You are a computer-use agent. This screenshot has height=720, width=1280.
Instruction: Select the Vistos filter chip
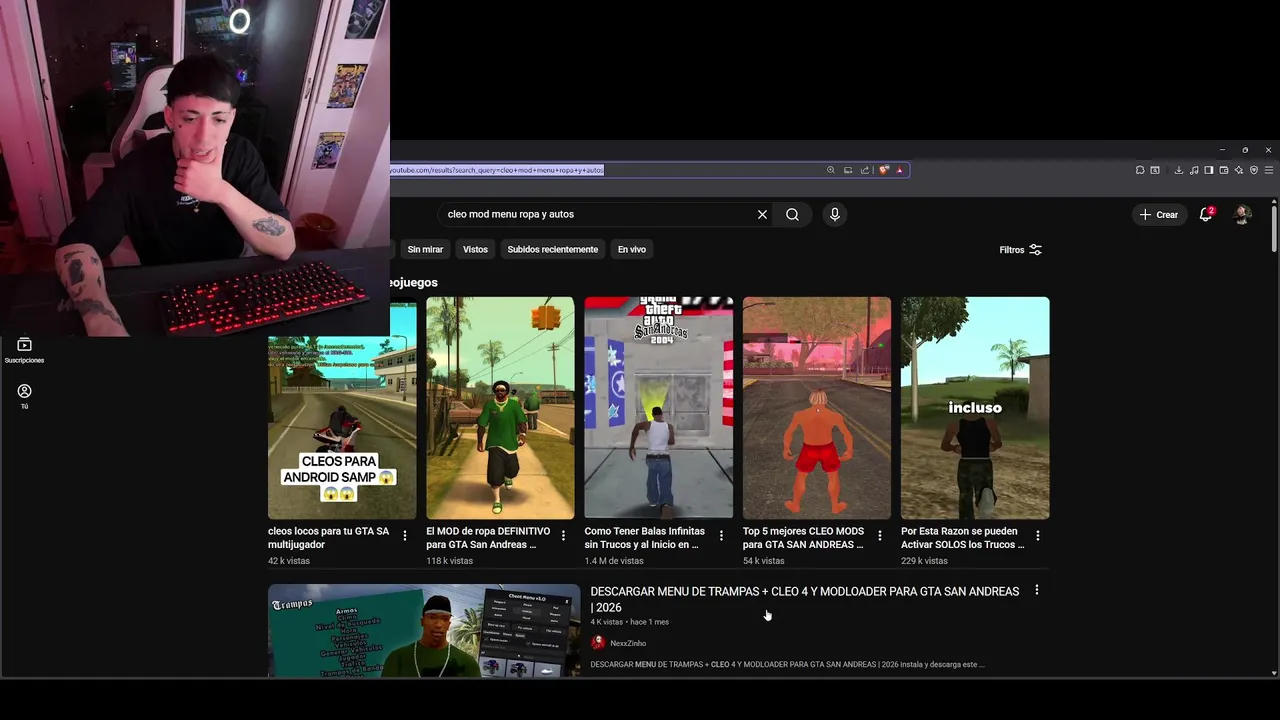pyautogui.click(x=475, y=250)
